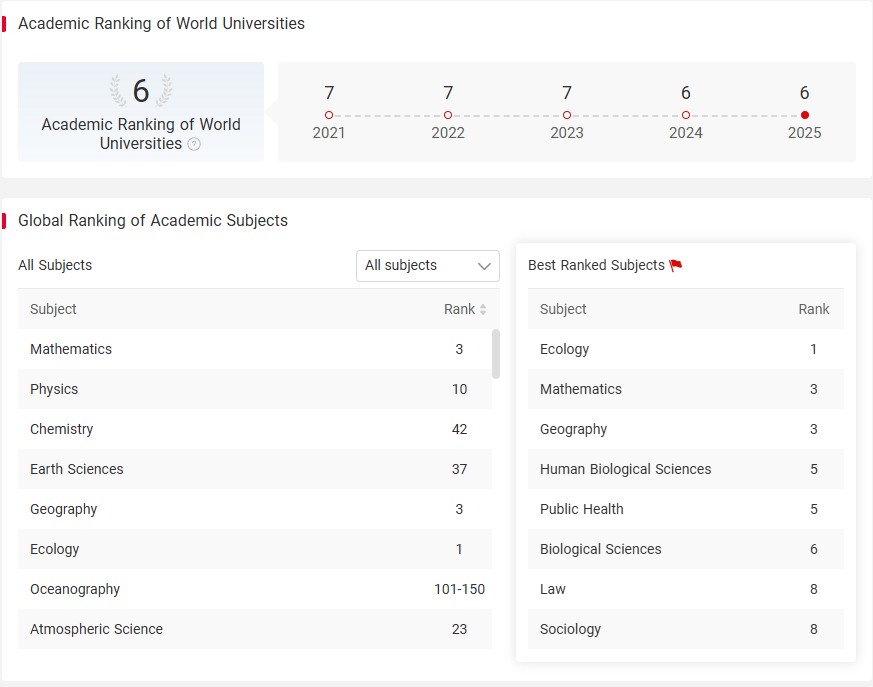
Task: Open the Mathematics row in All Subjects
Action: coord(255,349)
